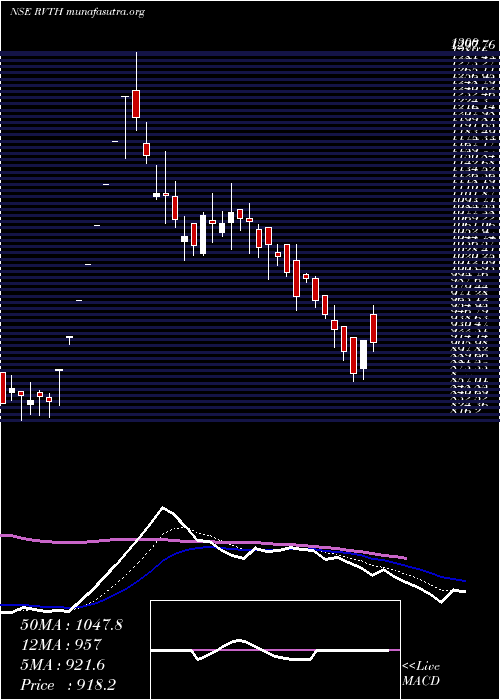
Task: Click the <<Live MACD label
Action: [x=421, y=675]
